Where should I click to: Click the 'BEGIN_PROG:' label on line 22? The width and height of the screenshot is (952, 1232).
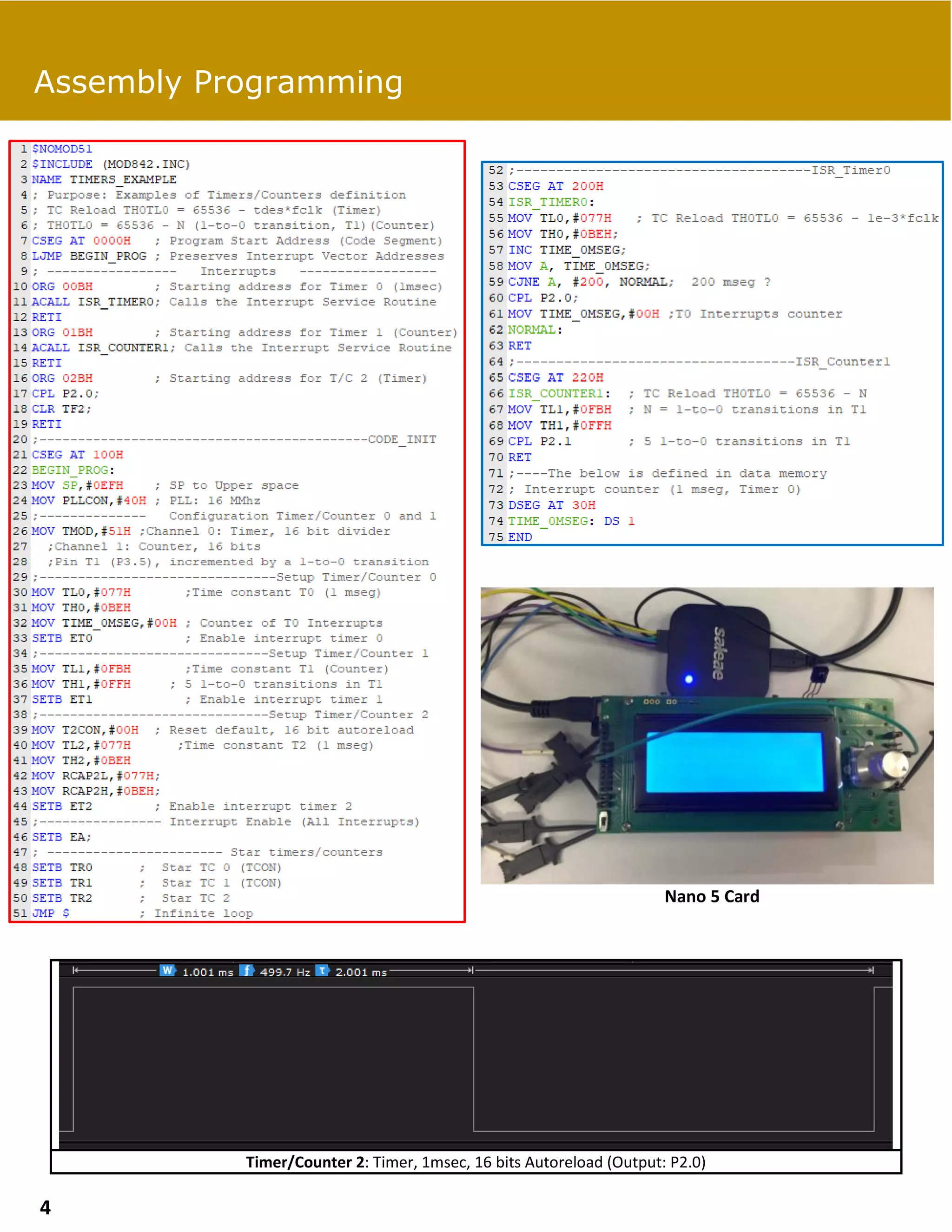pyautogui.click(x=73, y=470)
